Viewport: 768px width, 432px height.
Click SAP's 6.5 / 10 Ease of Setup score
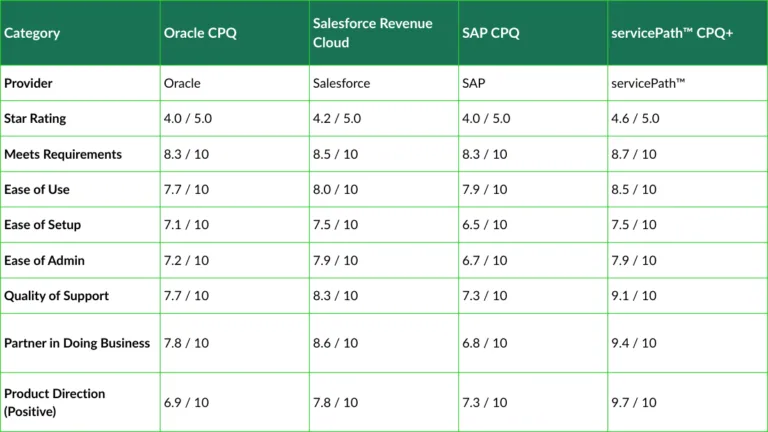[x=484, y=225]
